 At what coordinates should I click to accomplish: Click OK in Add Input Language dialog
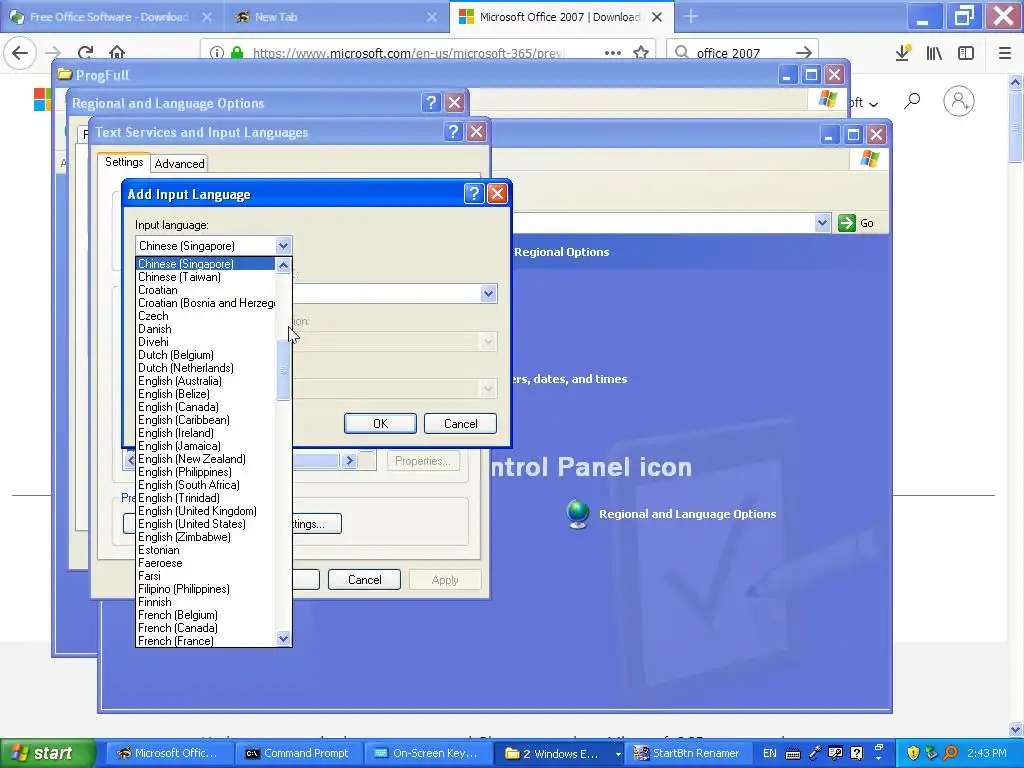click(380, 424)
